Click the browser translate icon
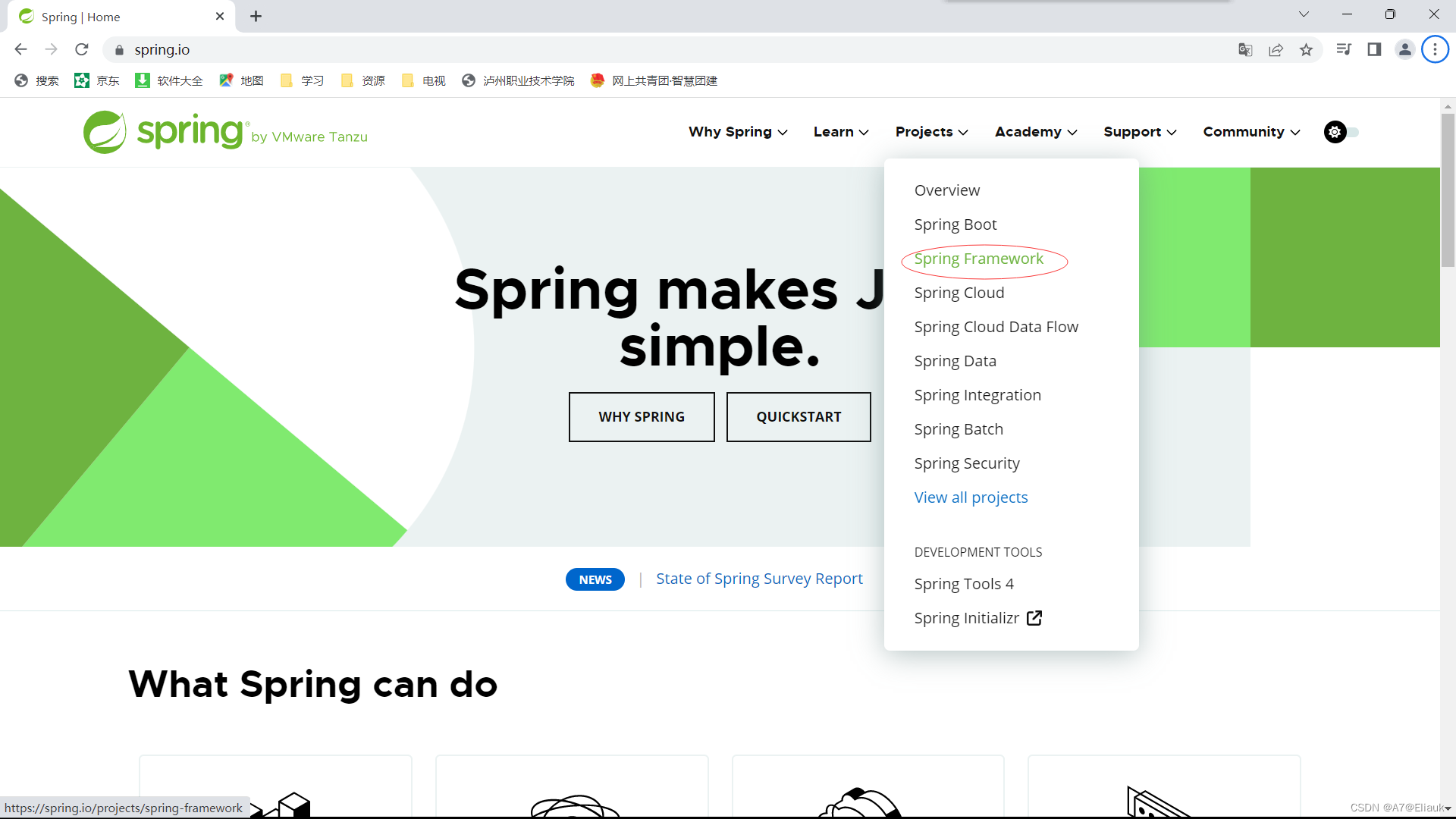This screenshot has width=1456, height=819. [1246, 49]
